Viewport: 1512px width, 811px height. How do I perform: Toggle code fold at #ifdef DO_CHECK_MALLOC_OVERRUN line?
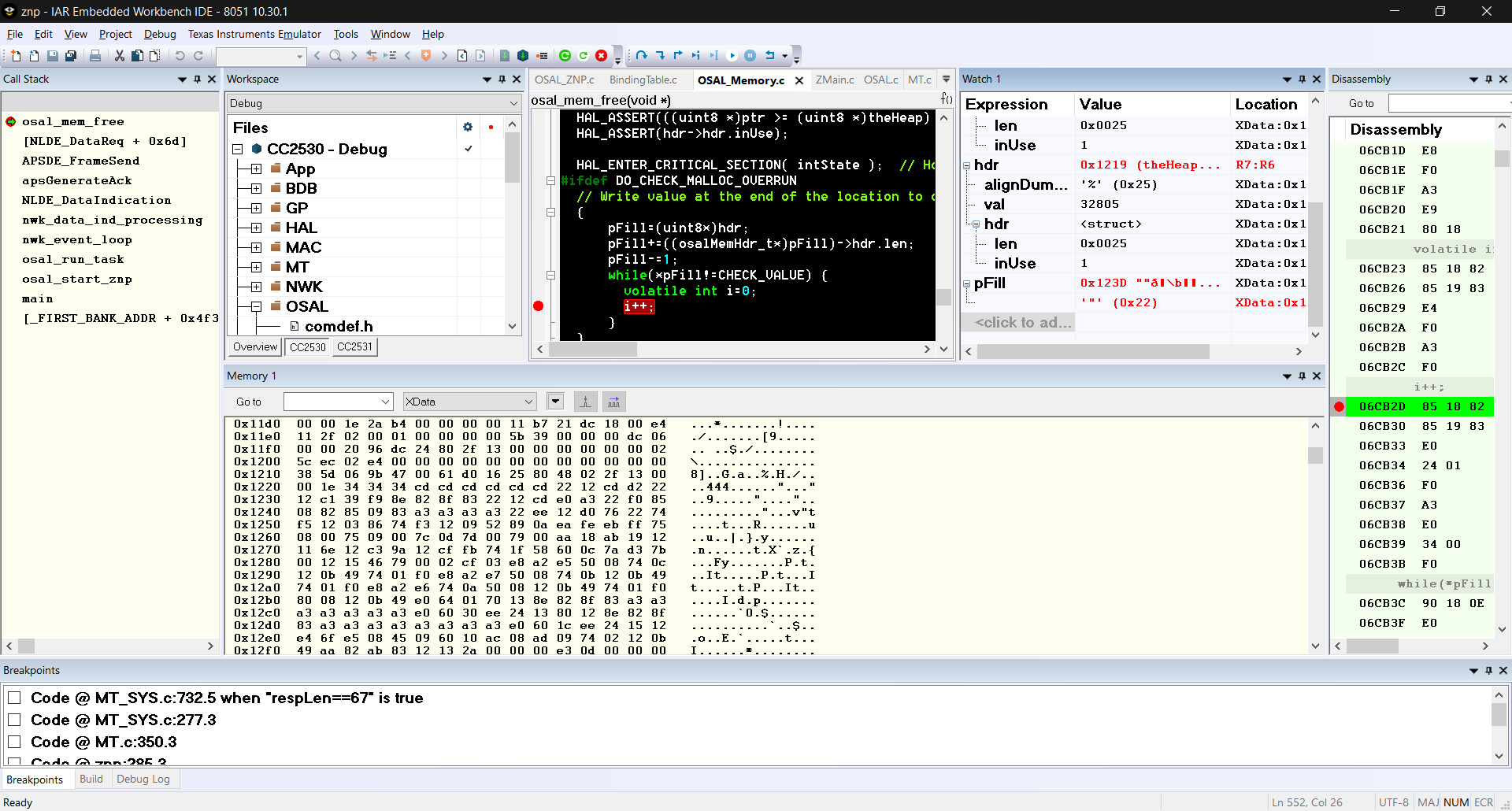[550, 180]
